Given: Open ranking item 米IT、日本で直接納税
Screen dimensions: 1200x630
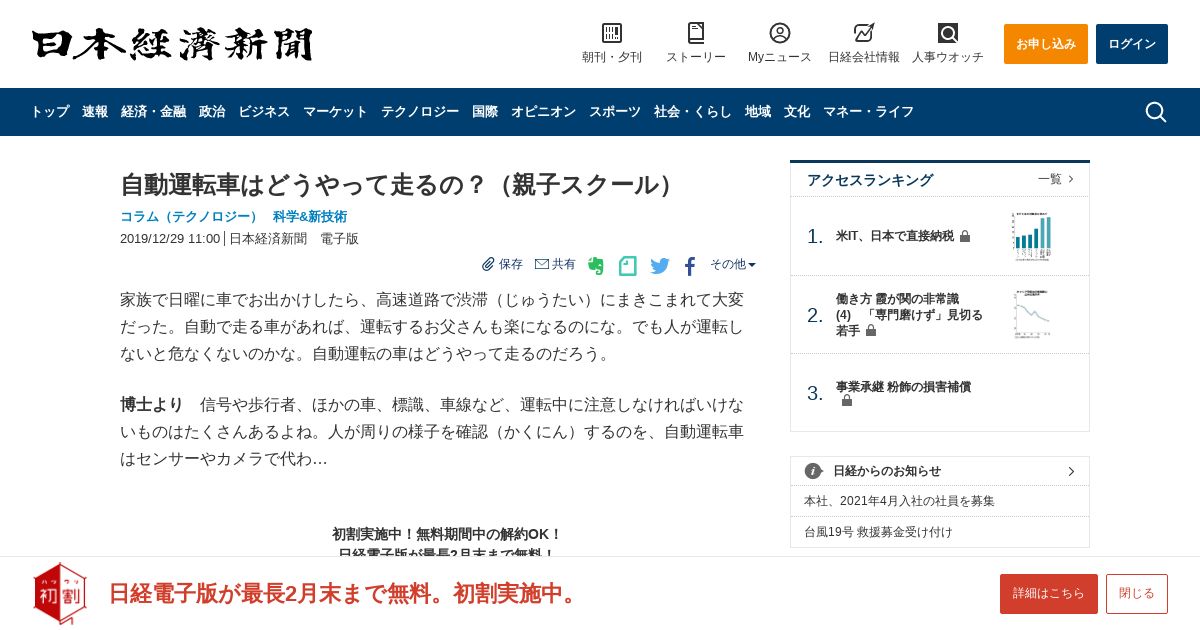Looking at the screenshot, I should click(895, 236).
